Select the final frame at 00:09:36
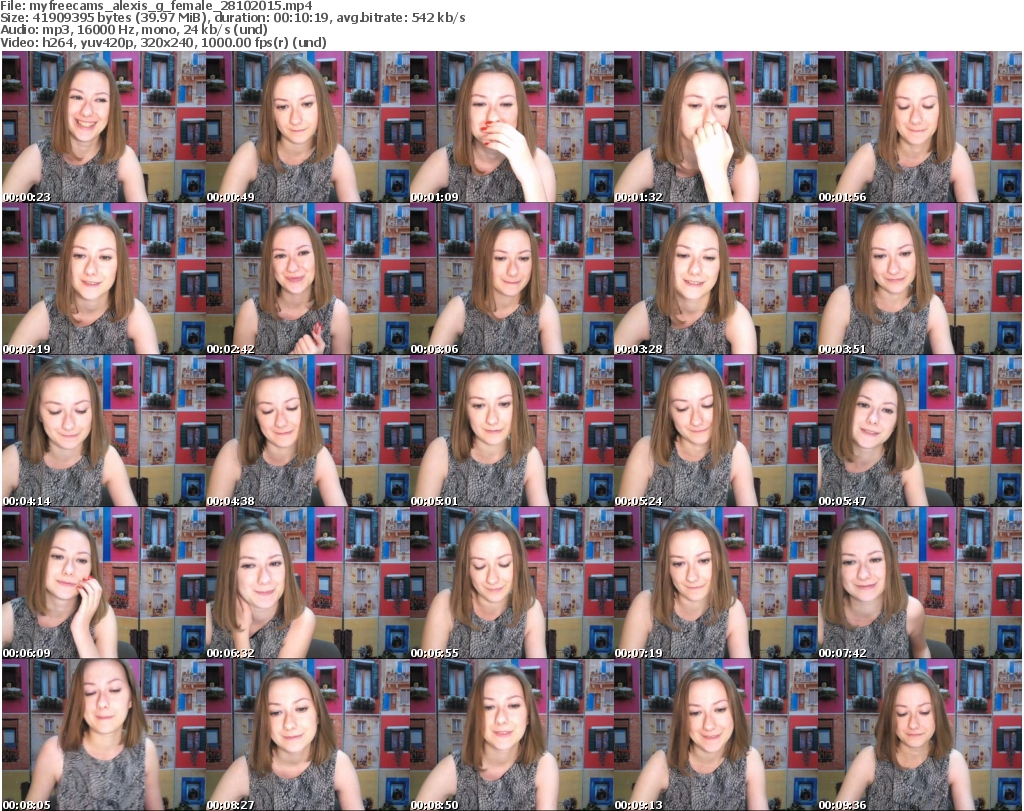Viewport: 1024px width, 811px height. (920, 735)
